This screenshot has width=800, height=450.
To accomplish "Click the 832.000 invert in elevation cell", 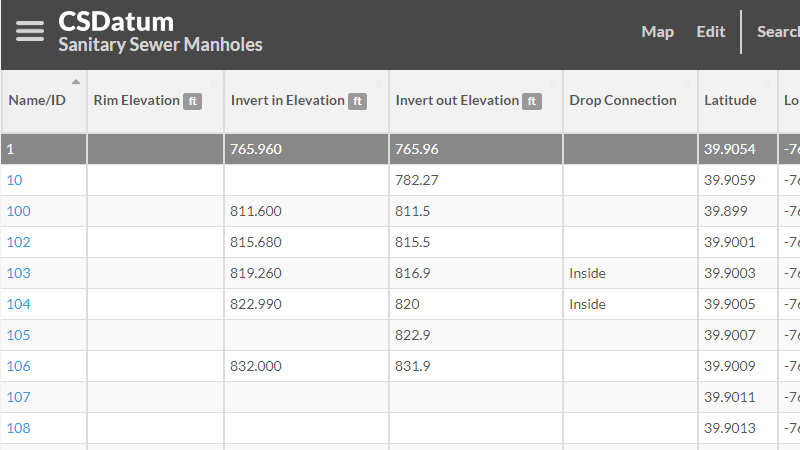I will 256,367.
